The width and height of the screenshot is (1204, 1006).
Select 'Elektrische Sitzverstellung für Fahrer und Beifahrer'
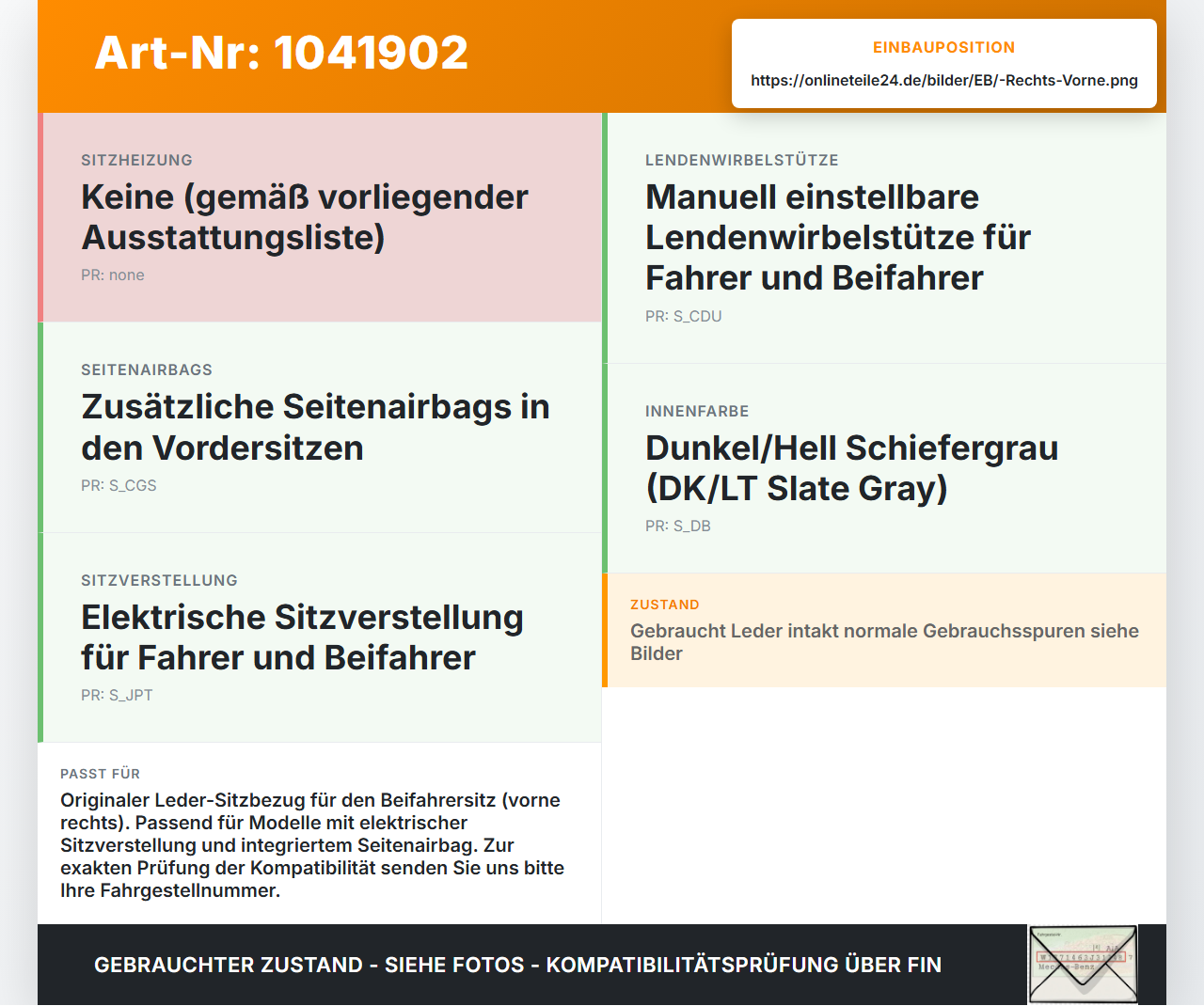pyautogui.click(x=302, y=637)
